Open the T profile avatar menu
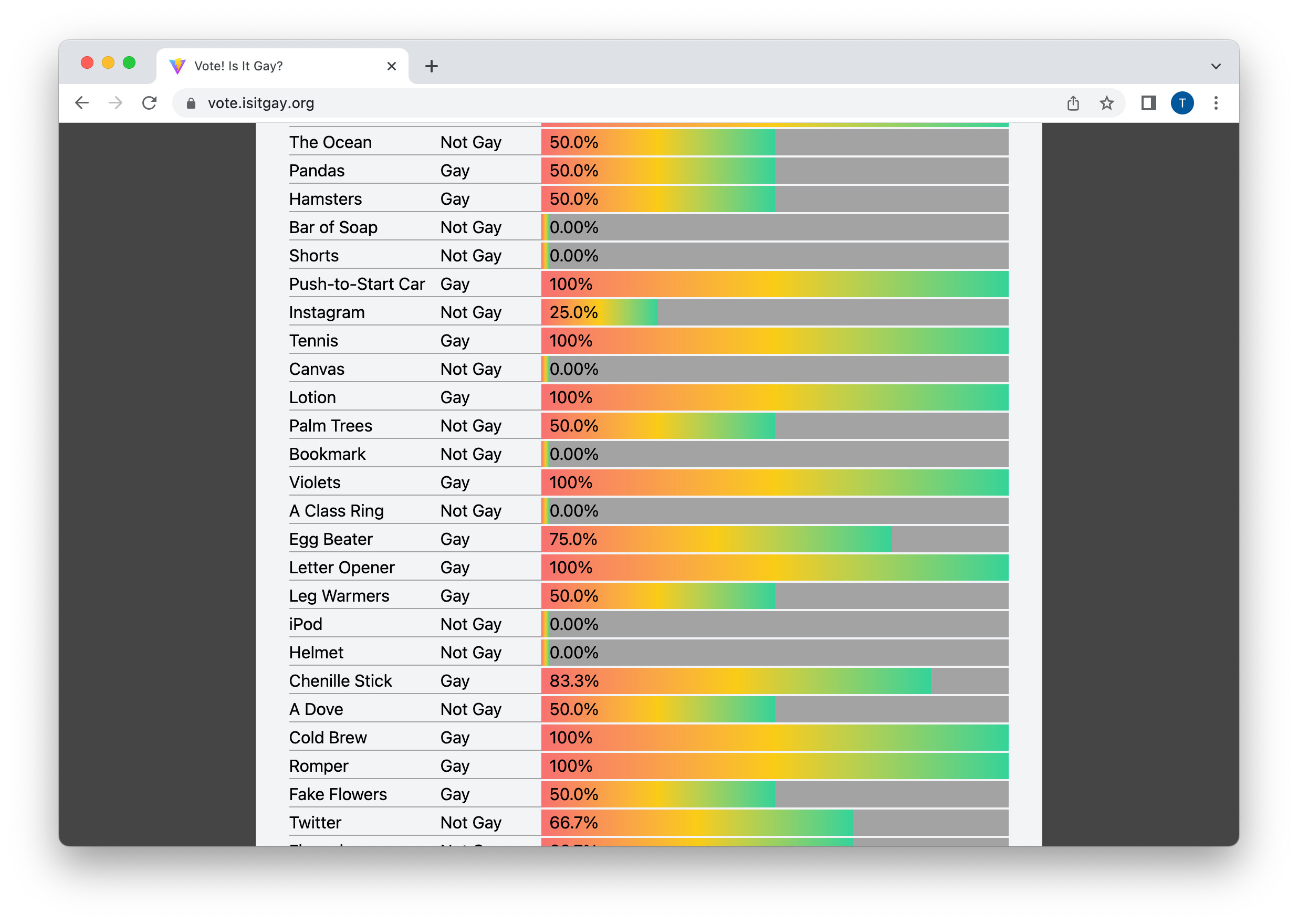This screenshot has width=1298, height=924. [x=1182, y=103]
